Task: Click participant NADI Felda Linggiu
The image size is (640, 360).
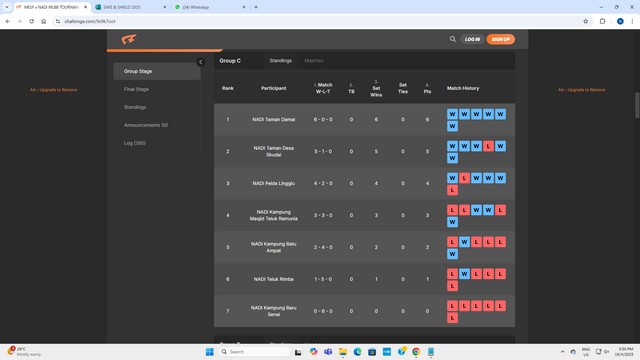Action: (x=273, y=183)
